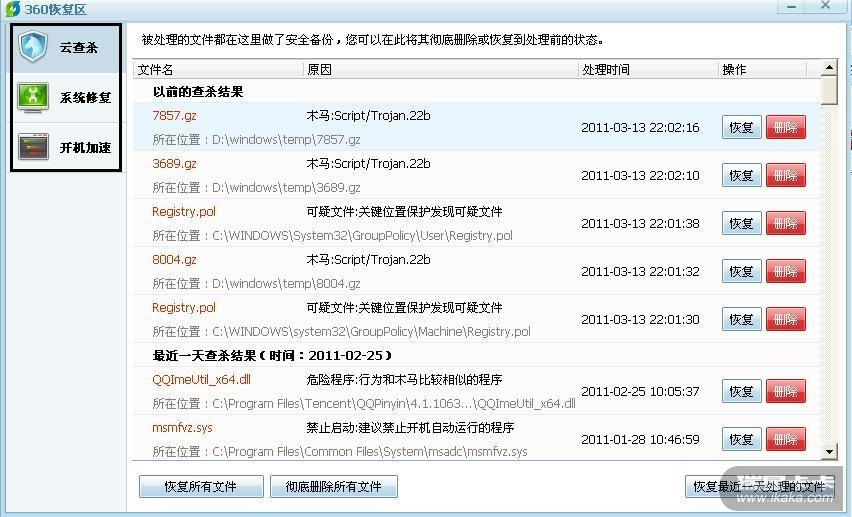Delete the 3689.gz file
Viewport: 852px width, 517px height.
pos(786,176)
